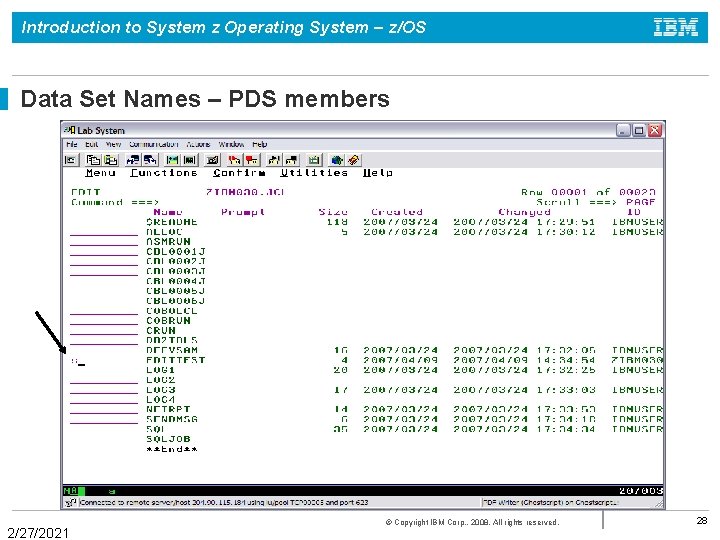
Task: Open the File menu
Action: (72, 144)
